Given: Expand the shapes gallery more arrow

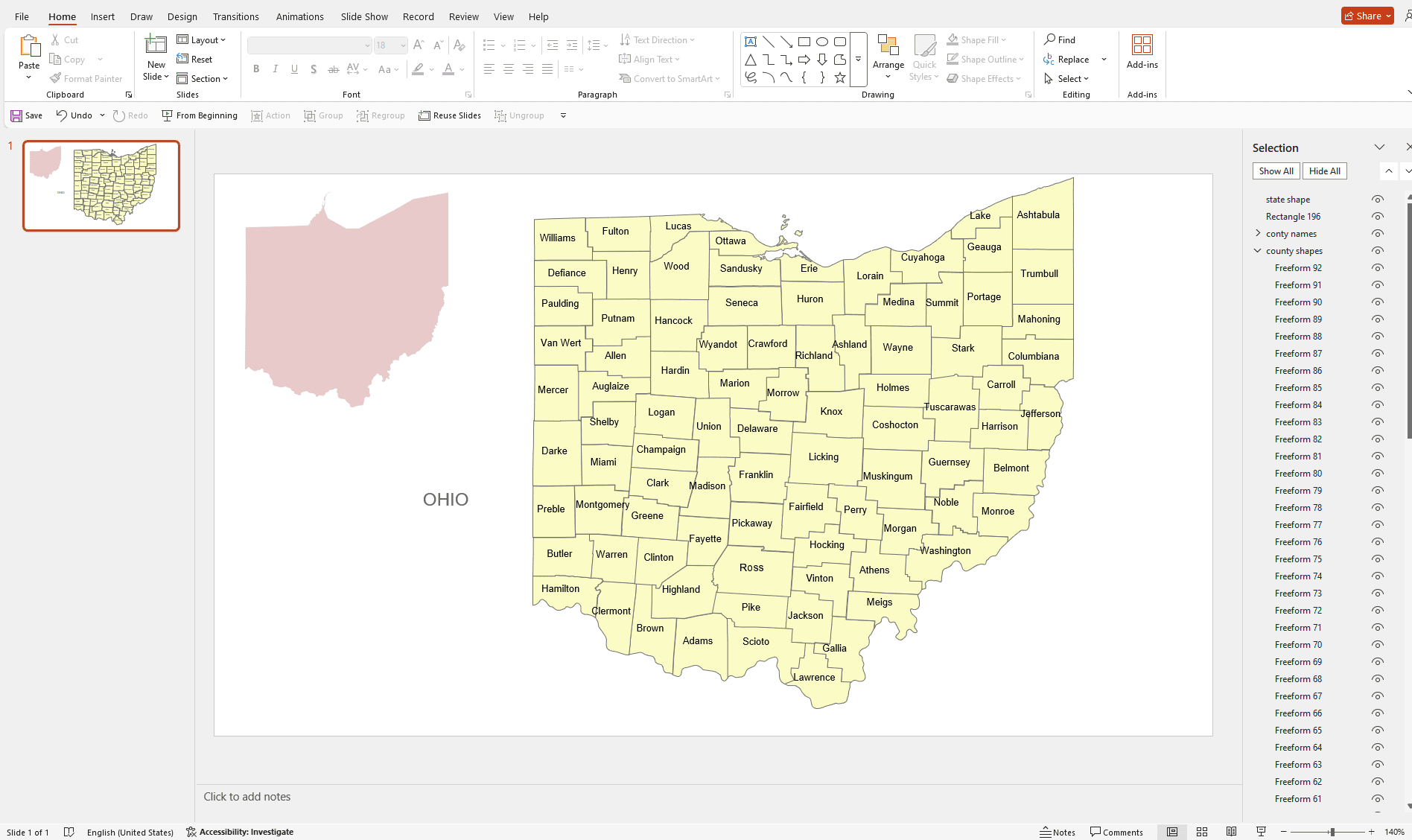Looking at the screenshot, I should pos(858,60).
